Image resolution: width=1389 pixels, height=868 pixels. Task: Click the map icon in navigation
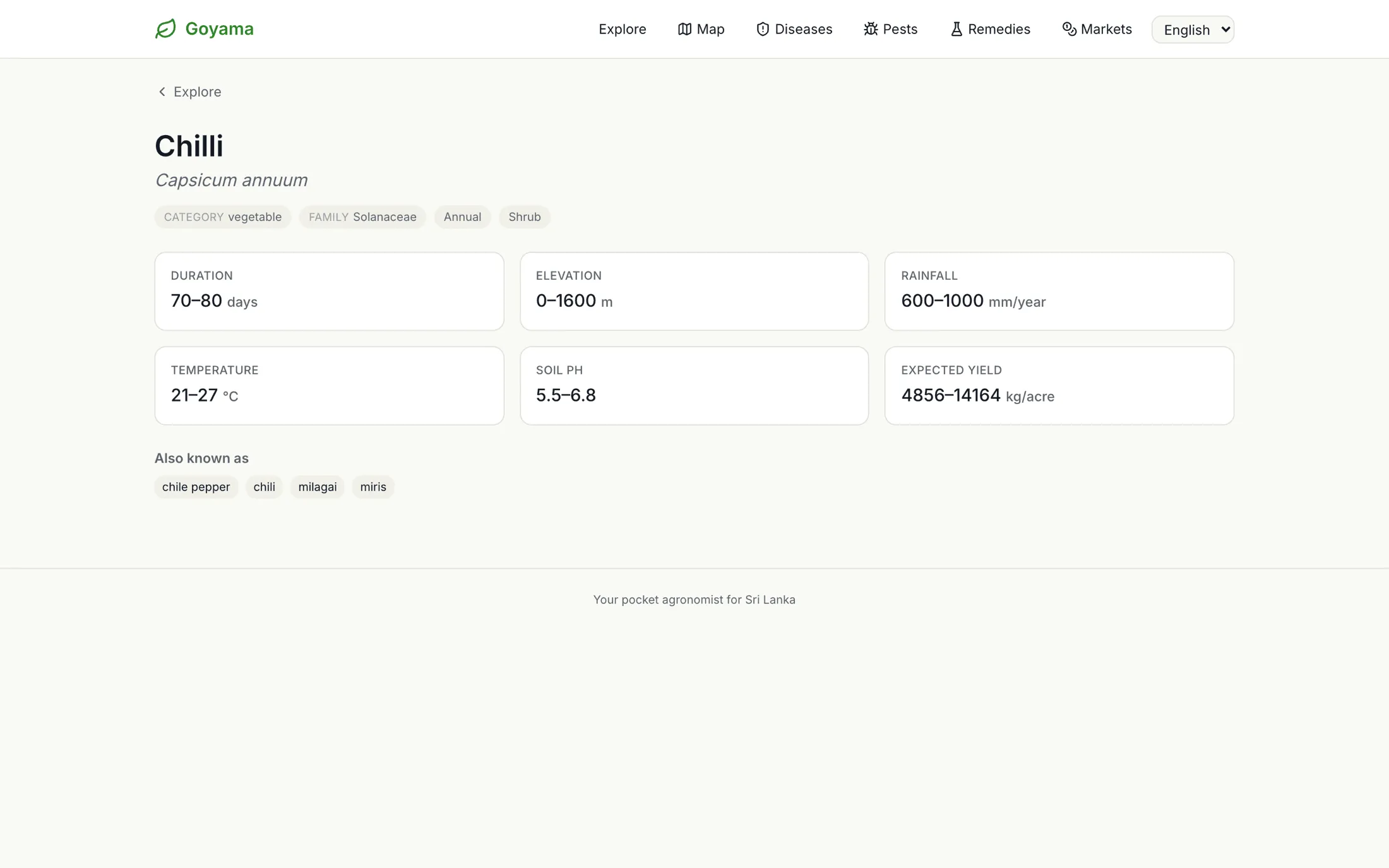[x=684, y=29]
